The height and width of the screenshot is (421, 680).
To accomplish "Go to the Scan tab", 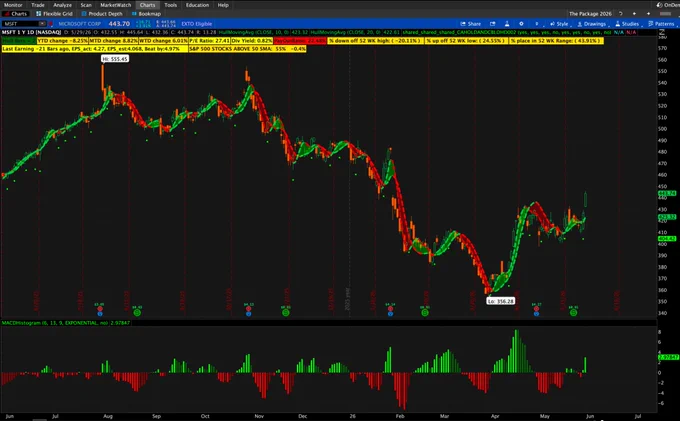I will pyautogui.click(x=86, y=5).
